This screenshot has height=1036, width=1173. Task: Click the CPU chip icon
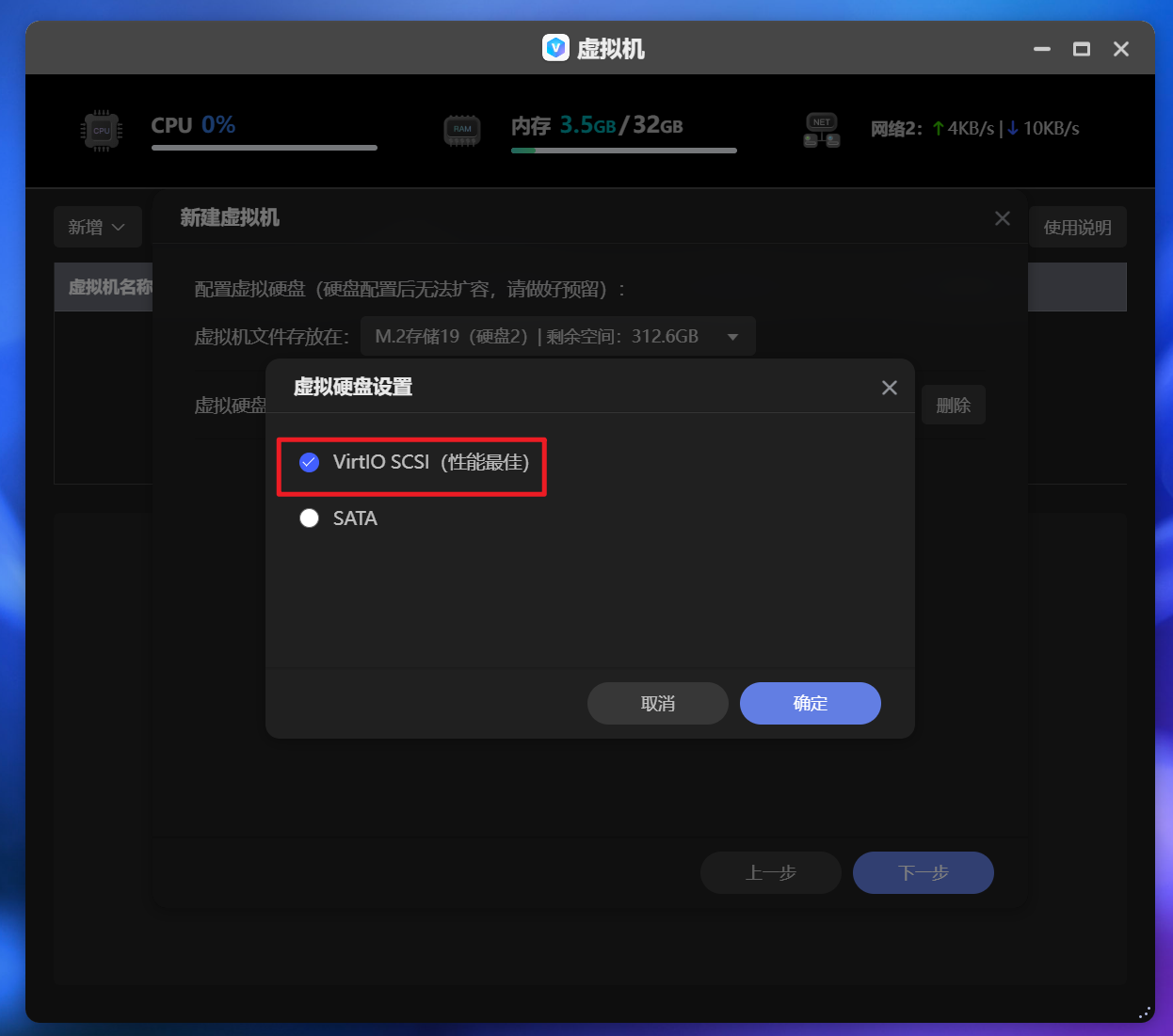tap(102, 131)
